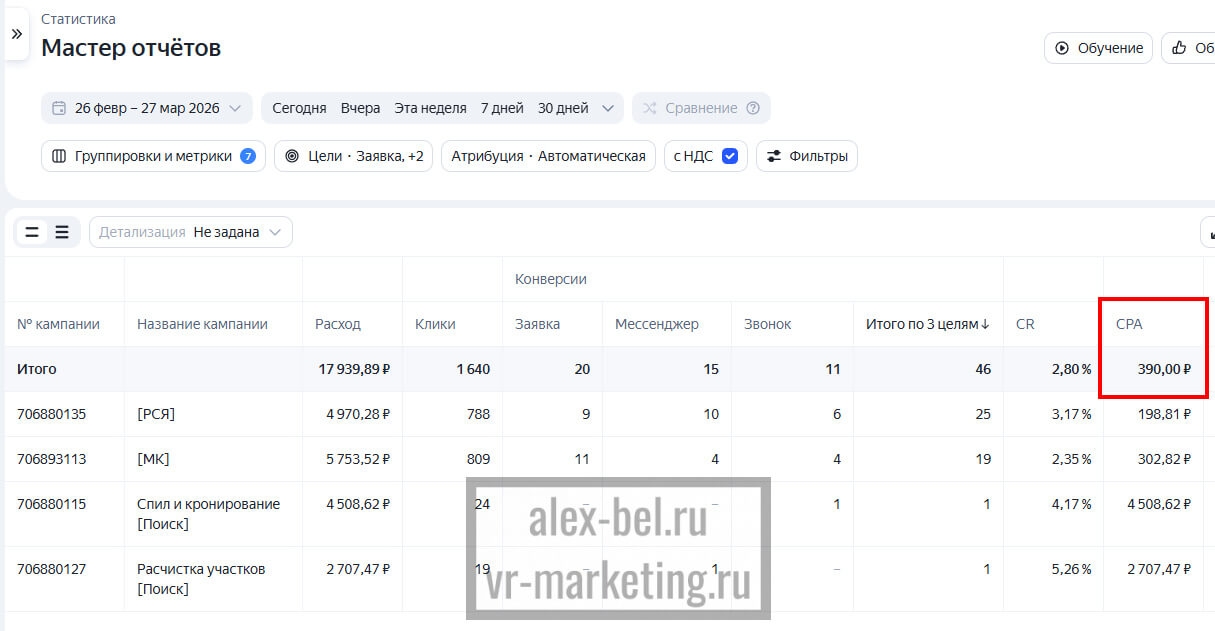Click the play icon in the Обучение button
This screenshot has height=631, width=1215.
click(1062, 48)
